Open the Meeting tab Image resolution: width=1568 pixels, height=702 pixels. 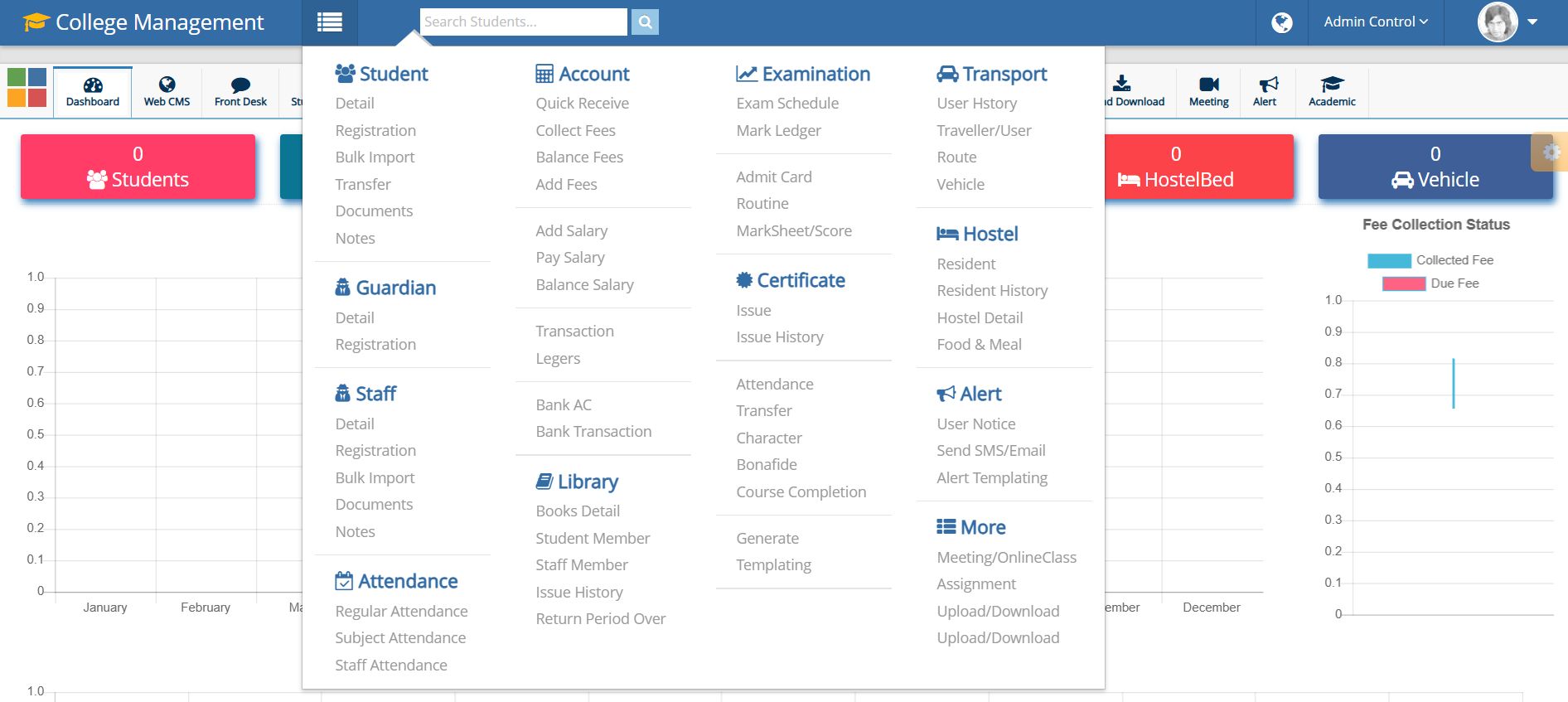(x=1208, y=92)
